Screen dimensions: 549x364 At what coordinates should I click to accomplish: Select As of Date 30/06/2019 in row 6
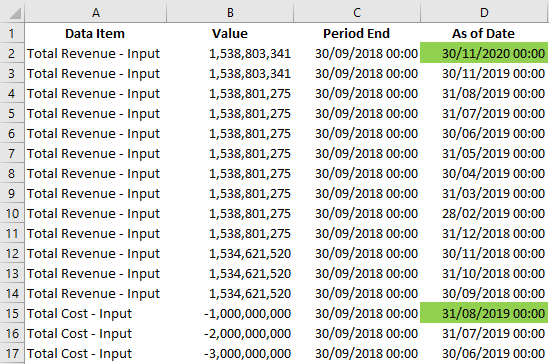pos(484,133)
